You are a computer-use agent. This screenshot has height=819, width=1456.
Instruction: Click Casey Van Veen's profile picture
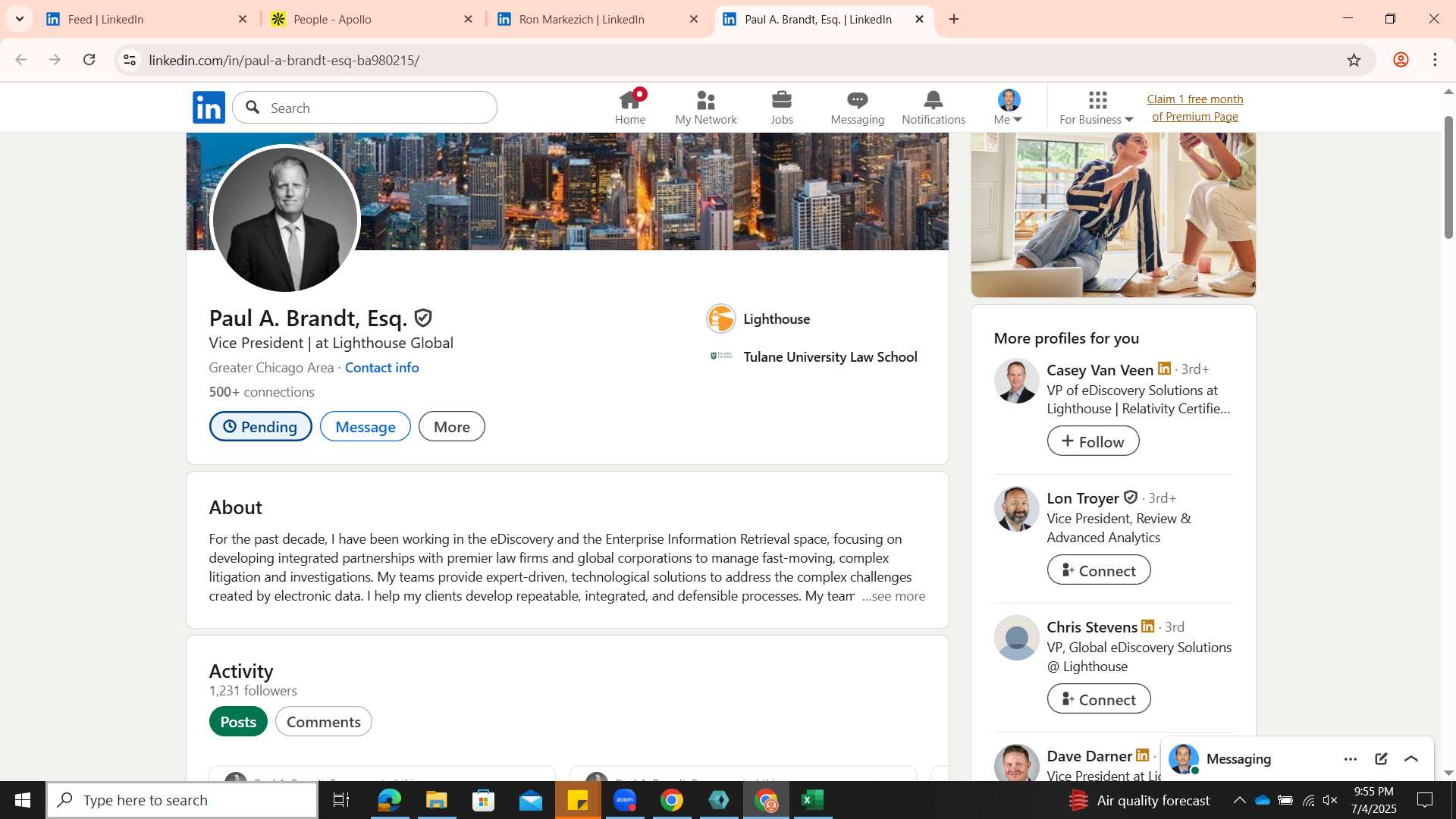[x=1016, y=381]
